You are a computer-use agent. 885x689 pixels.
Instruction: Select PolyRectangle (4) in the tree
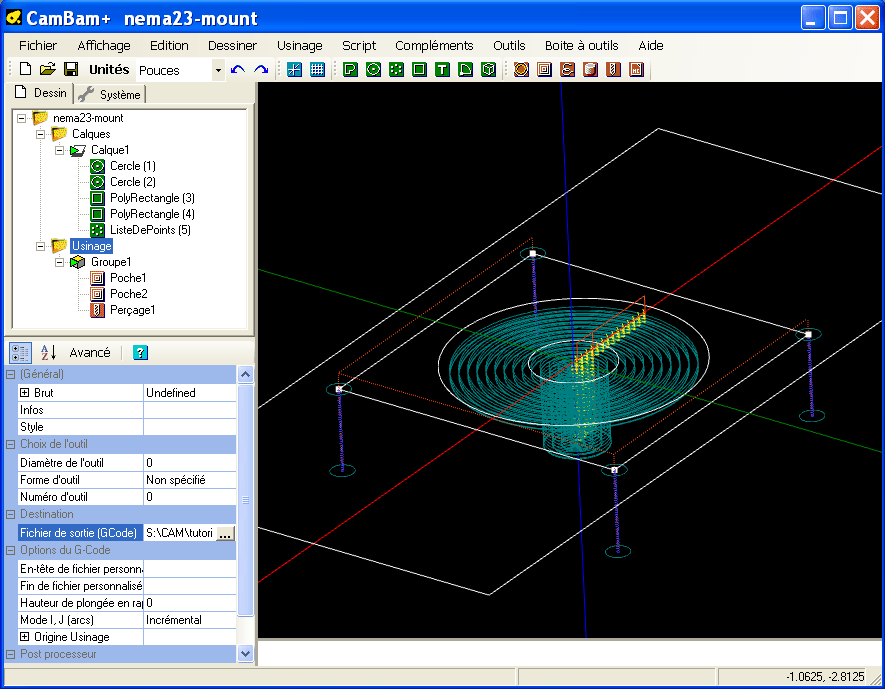coord(152,214)
